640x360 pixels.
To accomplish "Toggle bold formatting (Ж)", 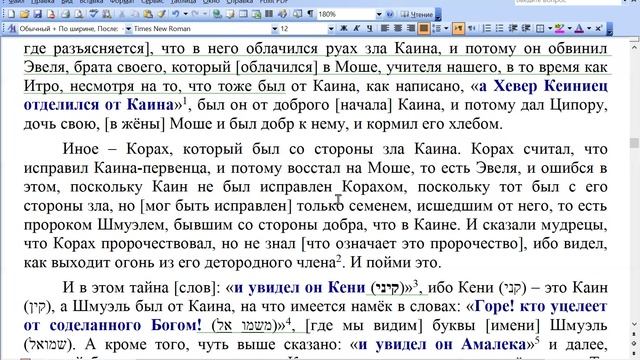I will [x=344, y=28].
